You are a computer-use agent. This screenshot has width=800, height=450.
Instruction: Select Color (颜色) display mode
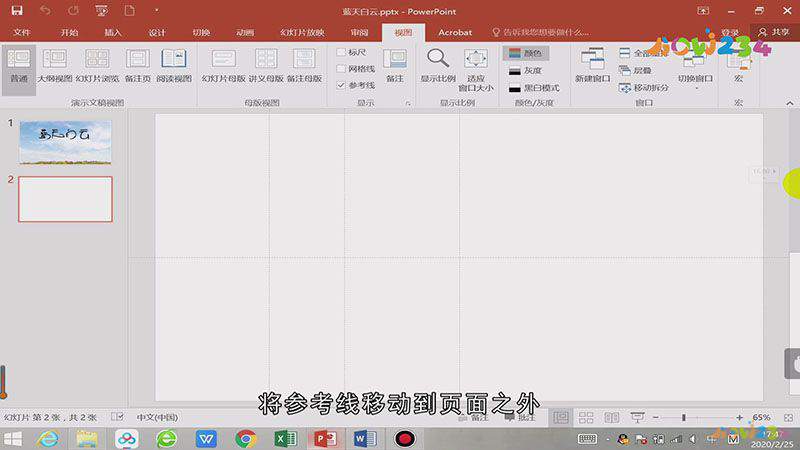[526, 53]
